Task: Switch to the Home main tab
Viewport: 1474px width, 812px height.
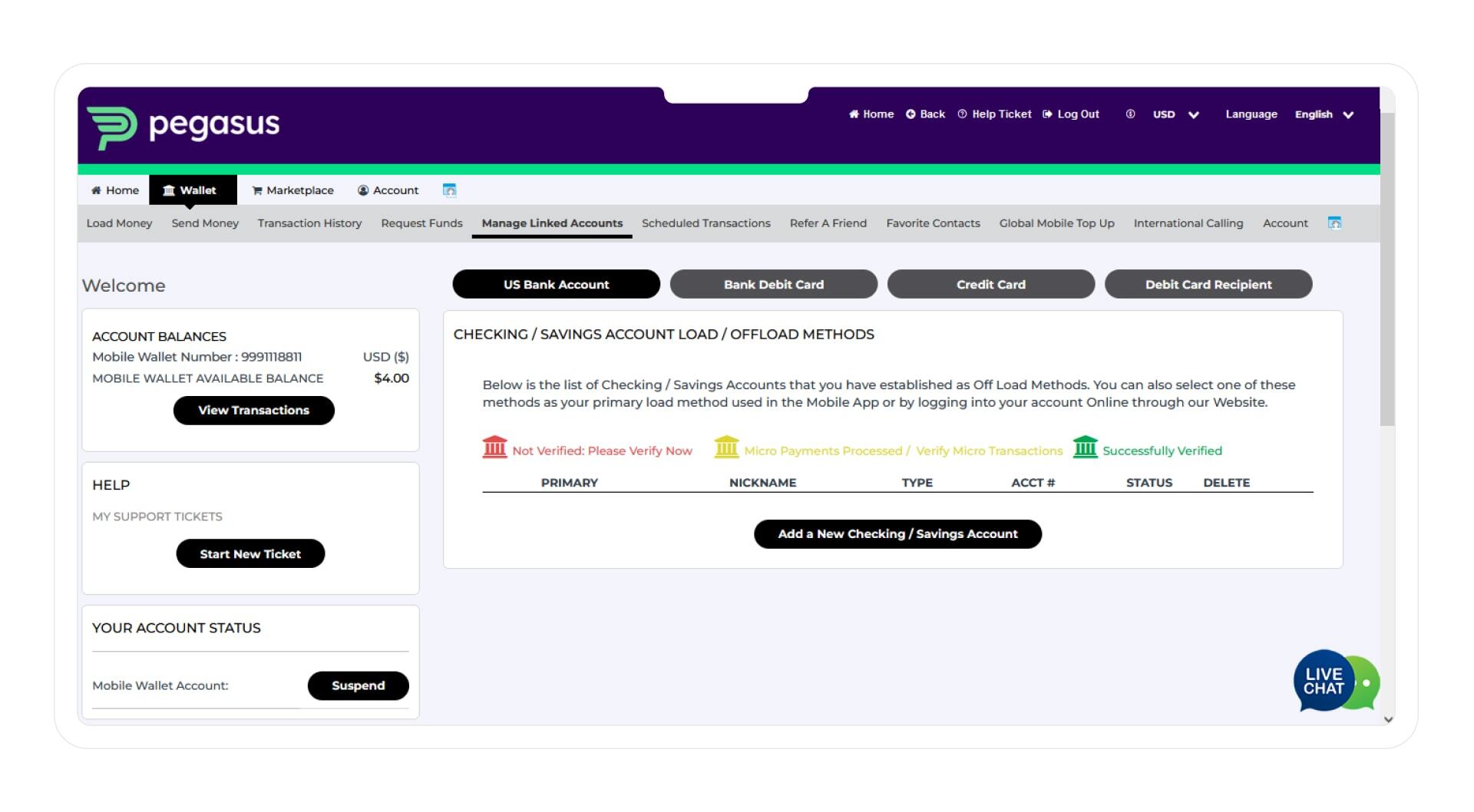Action: [x=115, y=190]
